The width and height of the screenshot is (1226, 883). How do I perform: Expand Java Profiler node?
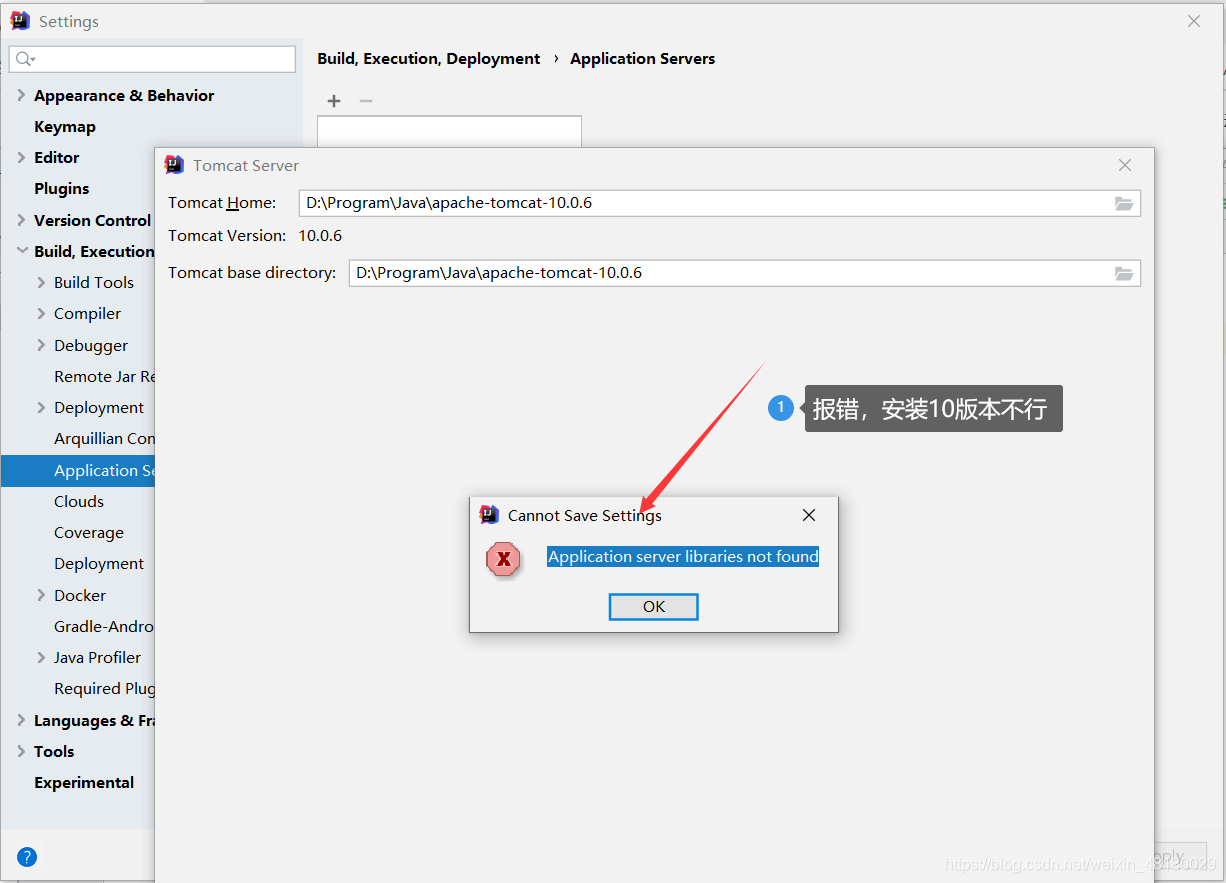point(41,657)
